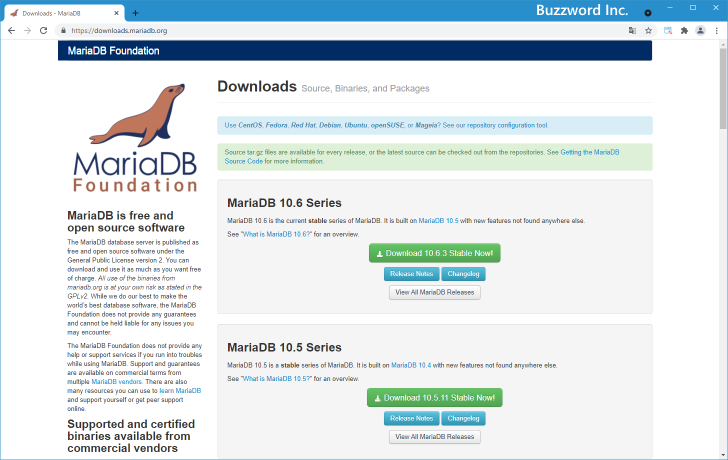
Task: Open a new tab with plus button
Action: 135,12
